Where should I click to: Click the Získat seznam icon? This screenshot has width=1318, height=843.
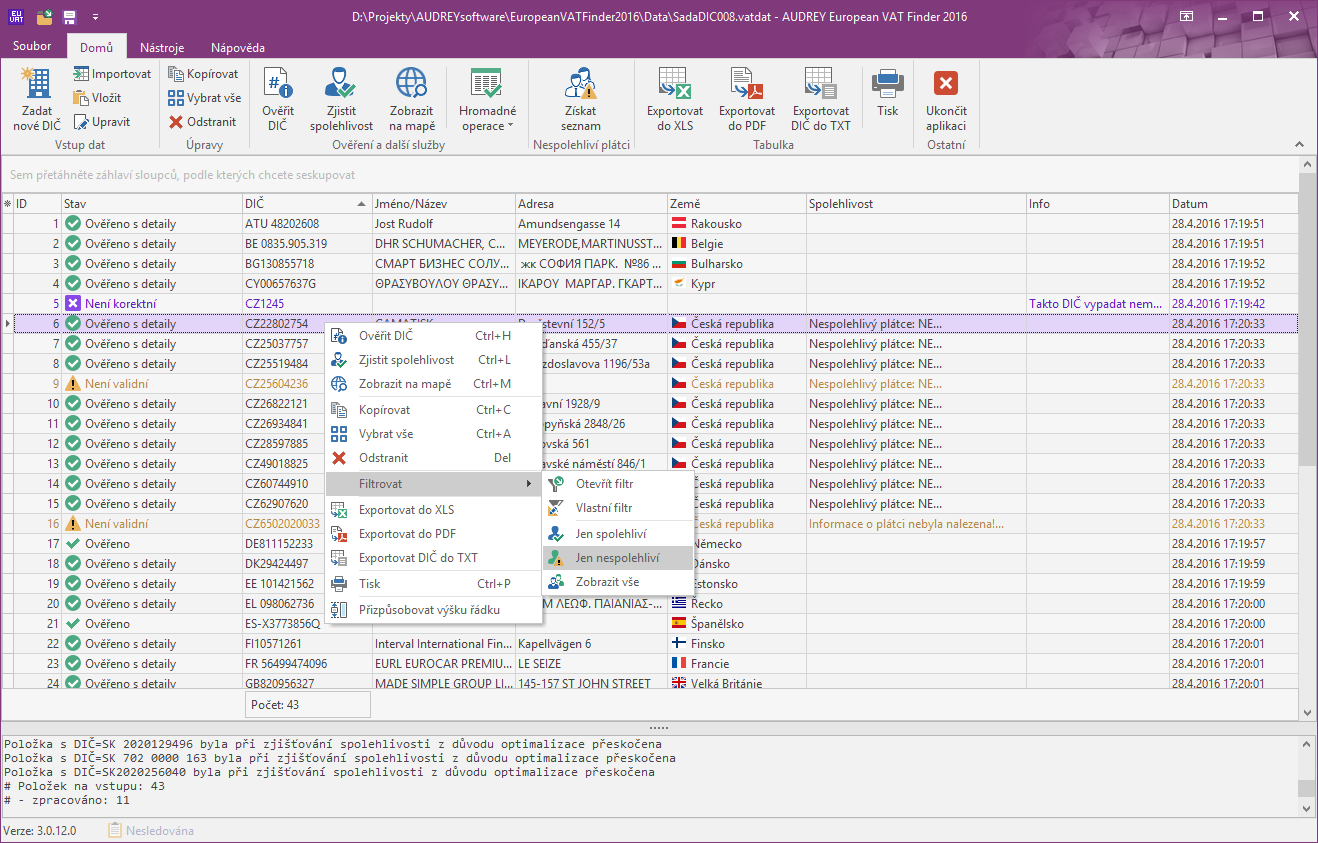pos(580,84)
